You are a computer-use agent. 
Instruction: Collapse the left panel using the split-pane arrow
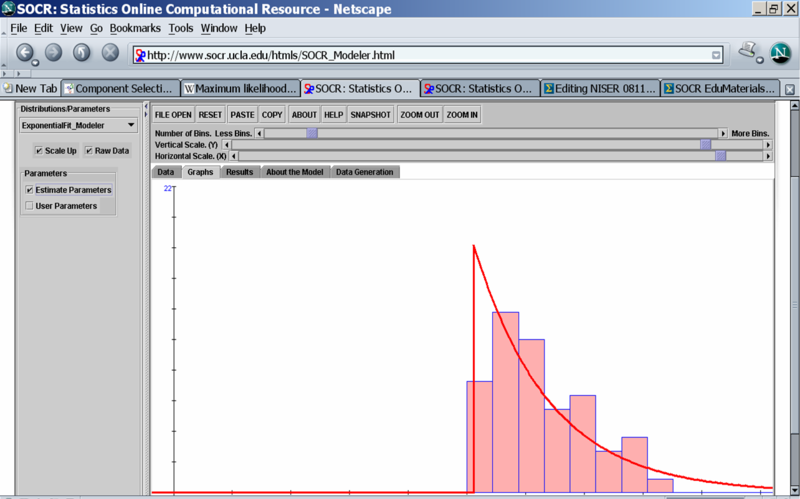tap(145, 106)
